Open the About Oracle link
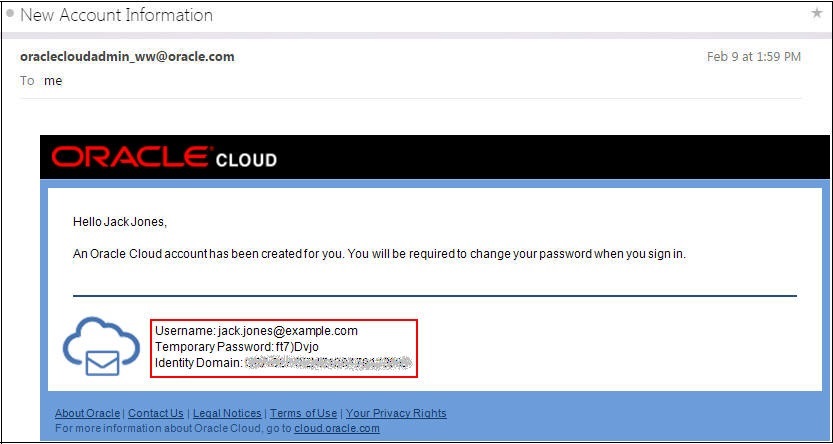 87,413
